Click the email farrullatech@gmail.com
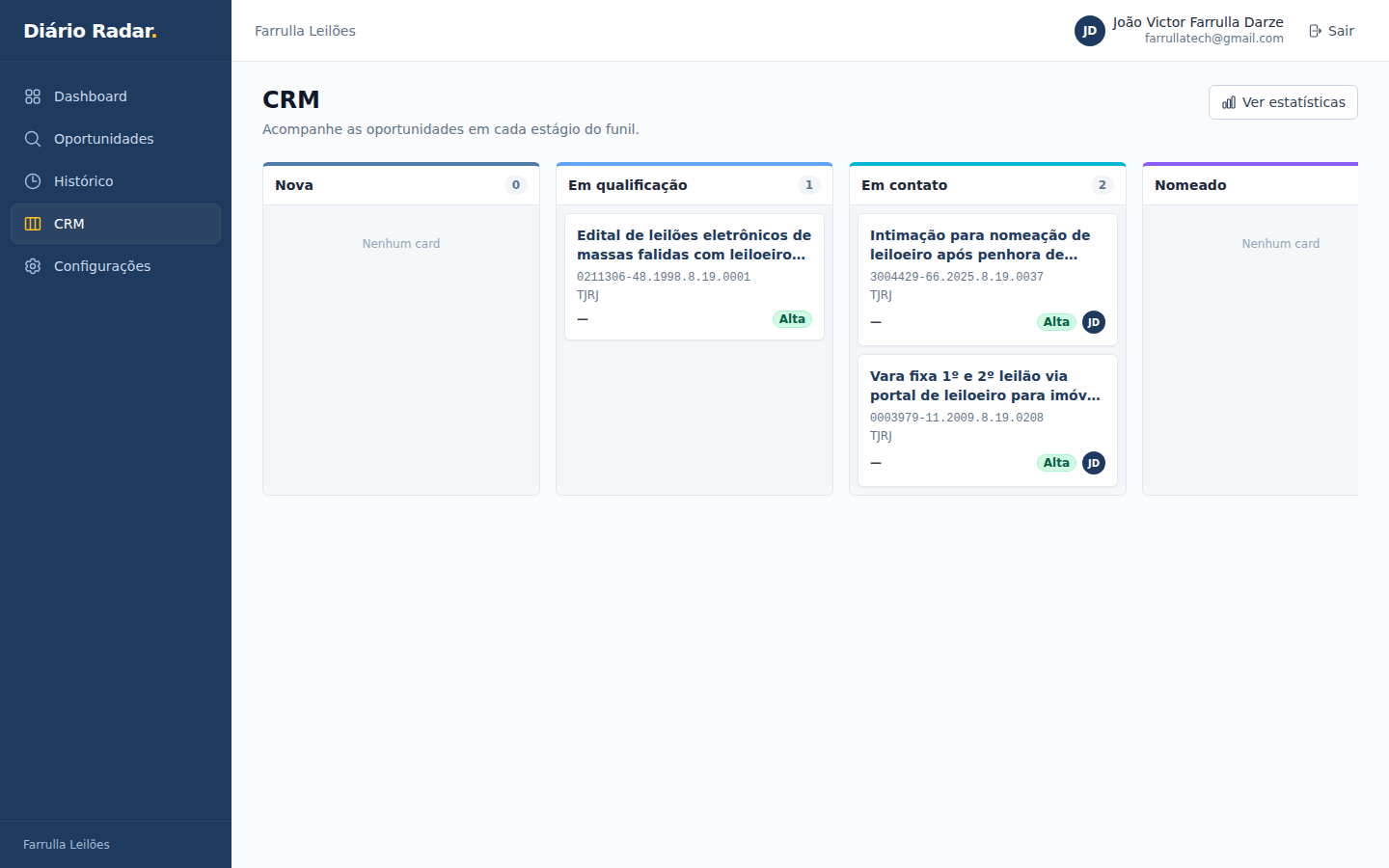Screen dimensions: 1389x868 pyautogui.click(x=1214, y=39)
